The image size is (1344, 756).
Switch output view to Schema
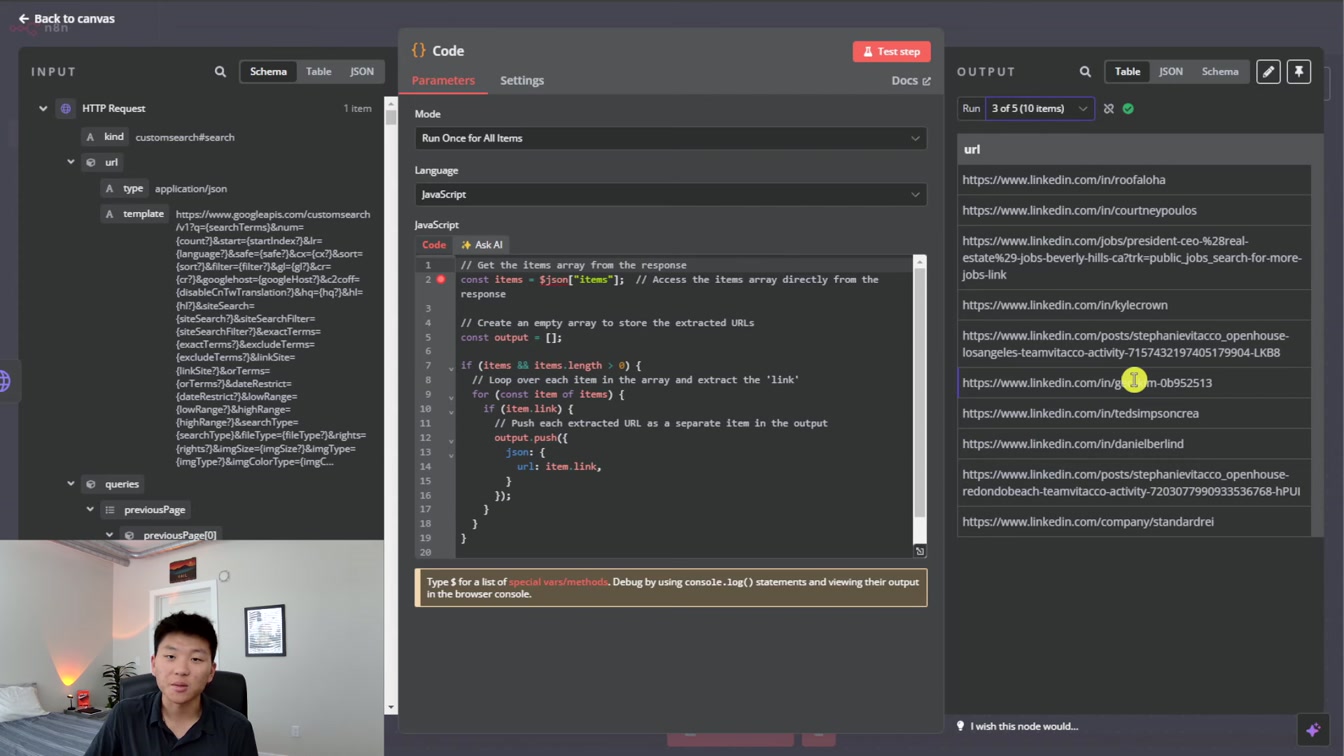click(1220, 72)
